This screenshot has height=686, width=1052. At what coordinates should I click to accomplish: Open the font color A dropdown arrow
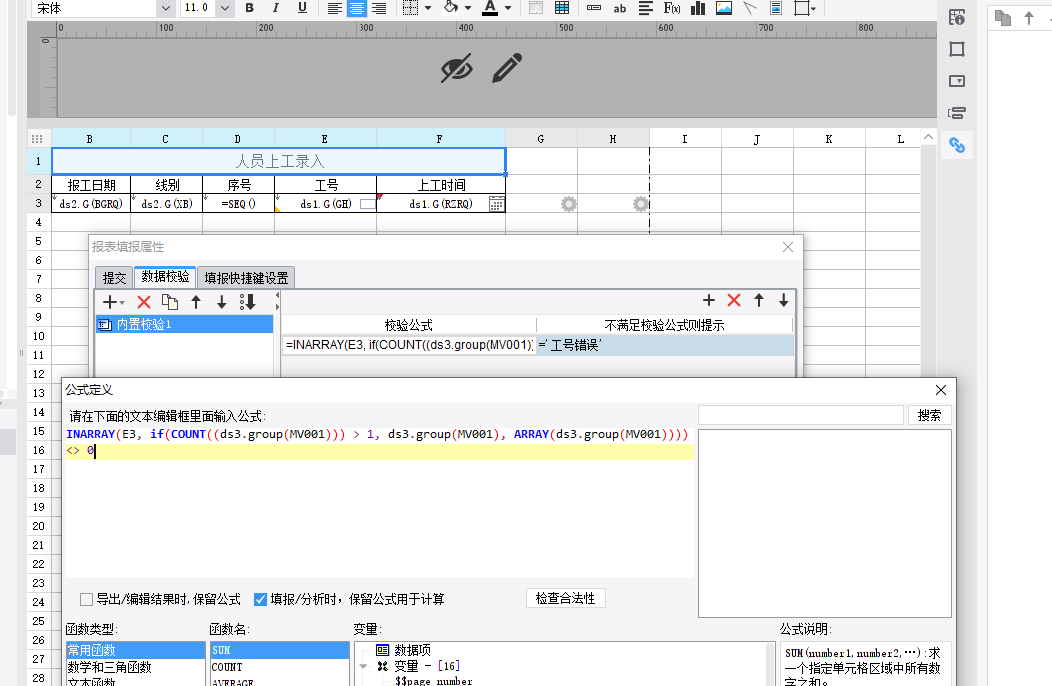point(509,8)
